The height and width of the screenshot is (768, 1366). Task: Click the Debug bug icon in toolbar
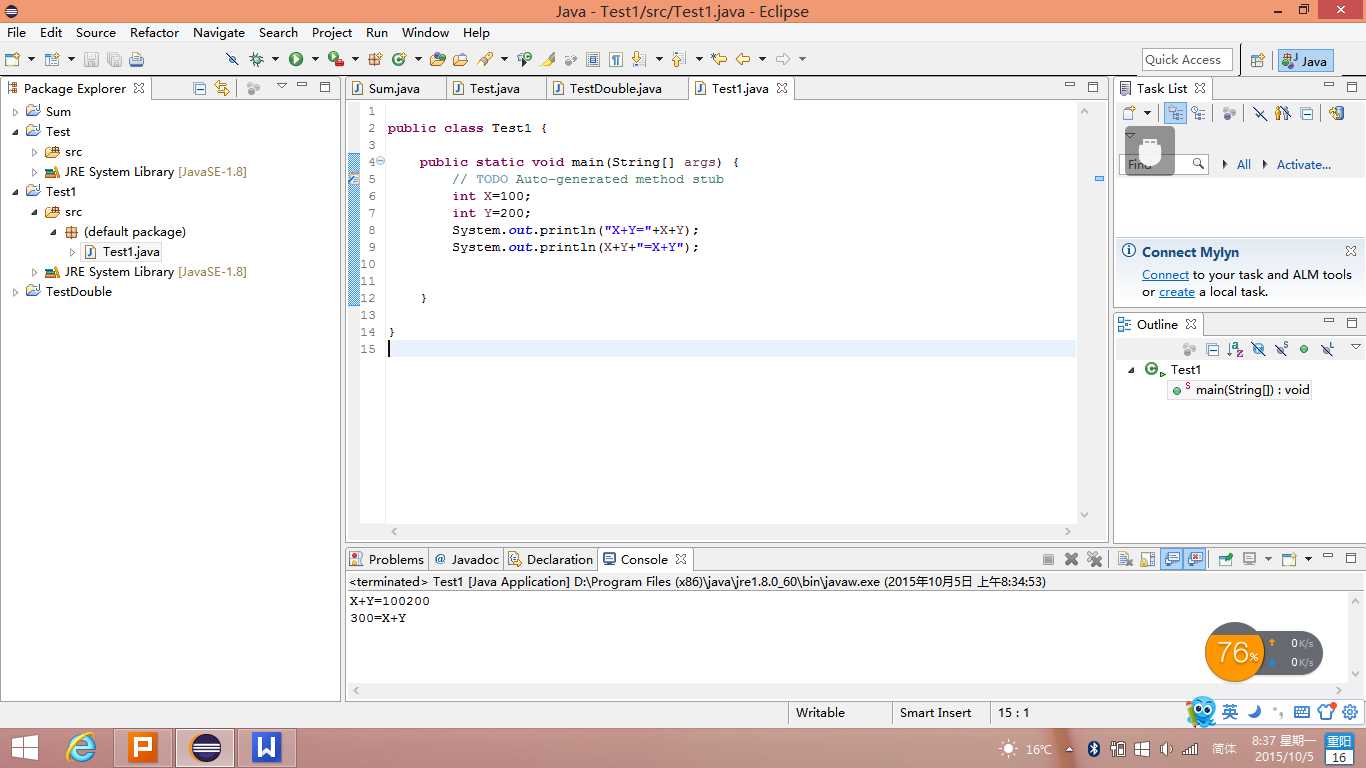pos(257,59)
